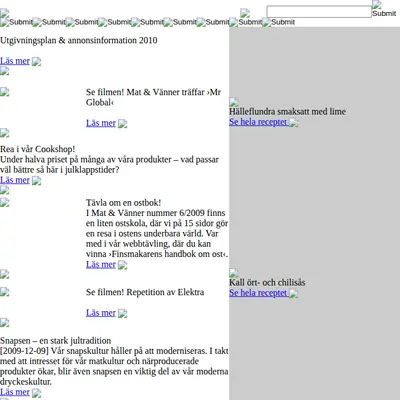
Task: Click the search text field at top
Action: click(319, 12)
